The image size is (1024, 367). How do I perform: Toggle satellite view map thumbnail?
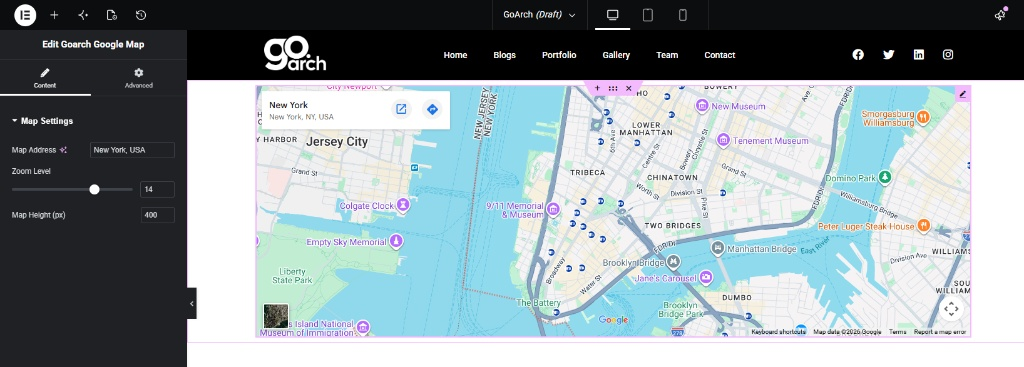point(276,316)
